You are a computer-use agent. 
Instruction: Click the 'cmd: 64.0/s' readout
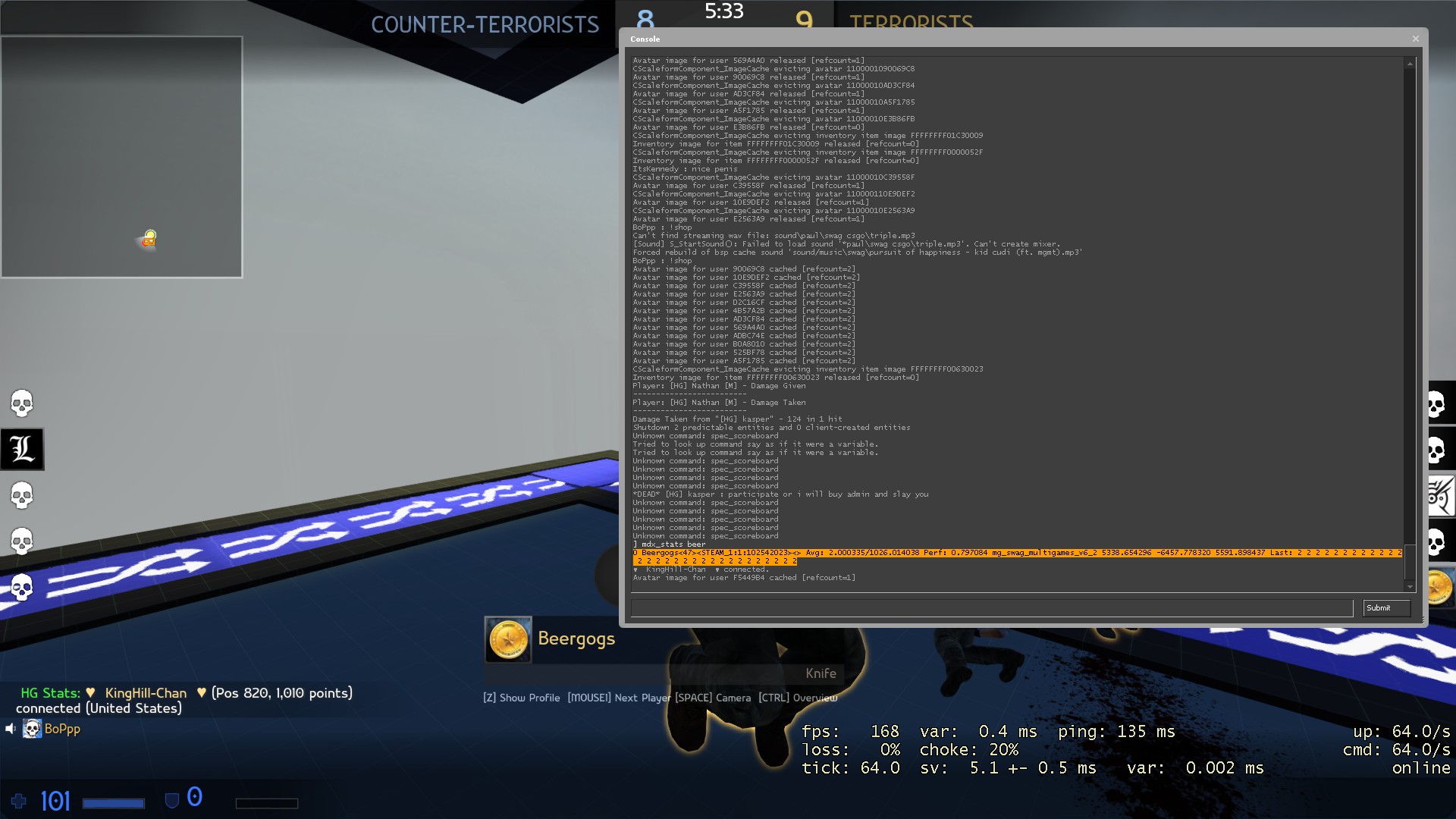[1397, 750]
